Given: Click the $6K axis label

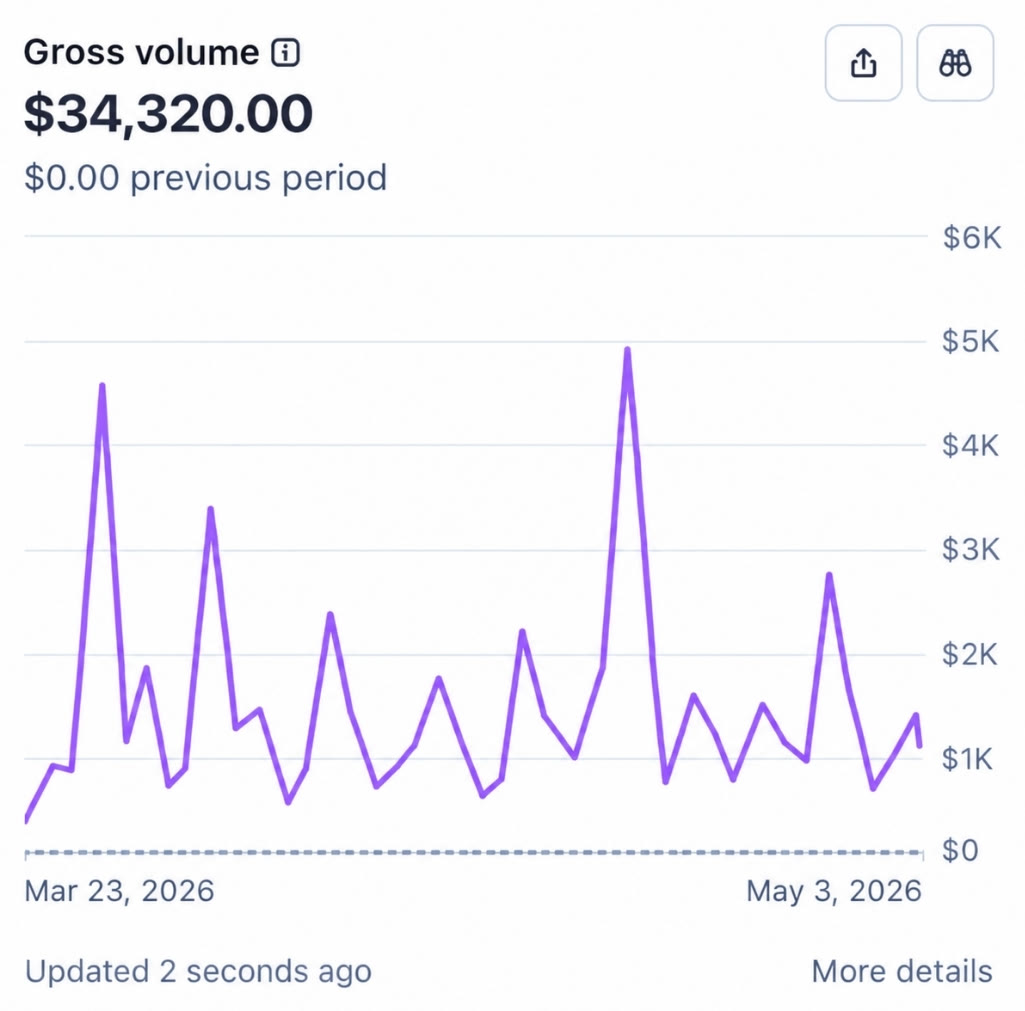Looking at the screenshot, I should (x=971, y=237).
